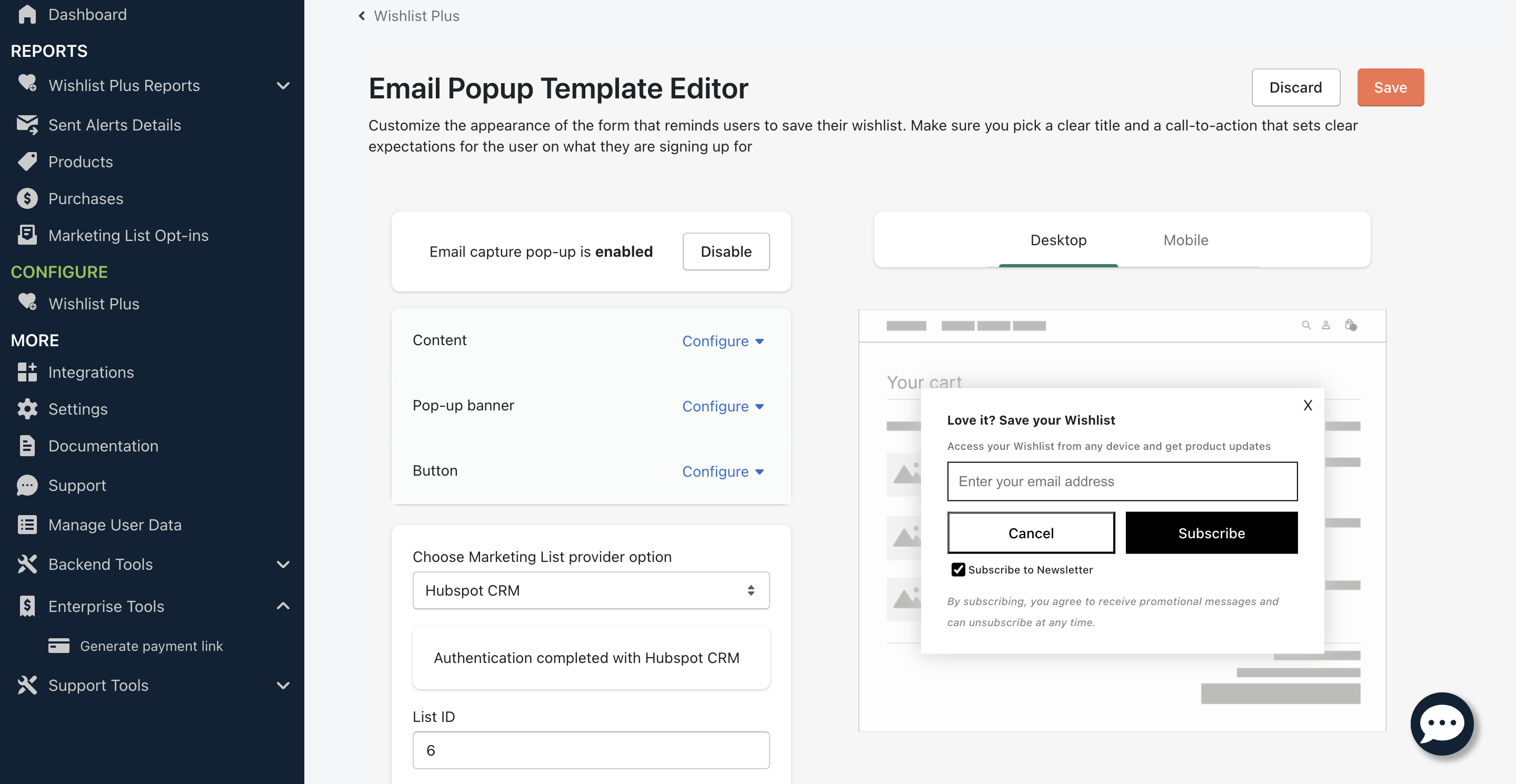Select the Desktop preview tab
This screenshot has height=784, width=1516.
pos(1058,240)
